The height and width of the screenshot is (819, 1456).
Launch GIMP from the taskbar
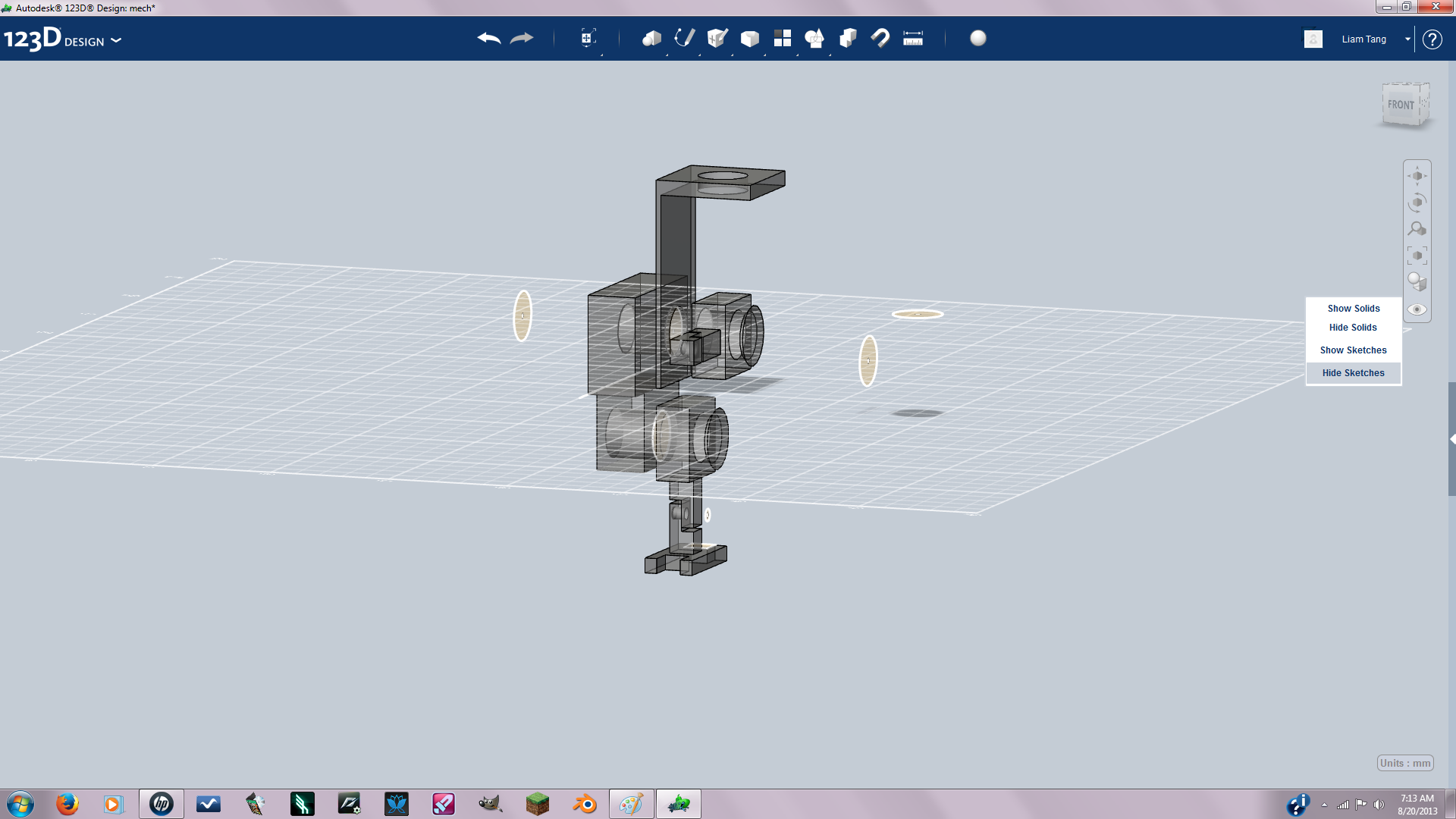[x=491, y=804]
